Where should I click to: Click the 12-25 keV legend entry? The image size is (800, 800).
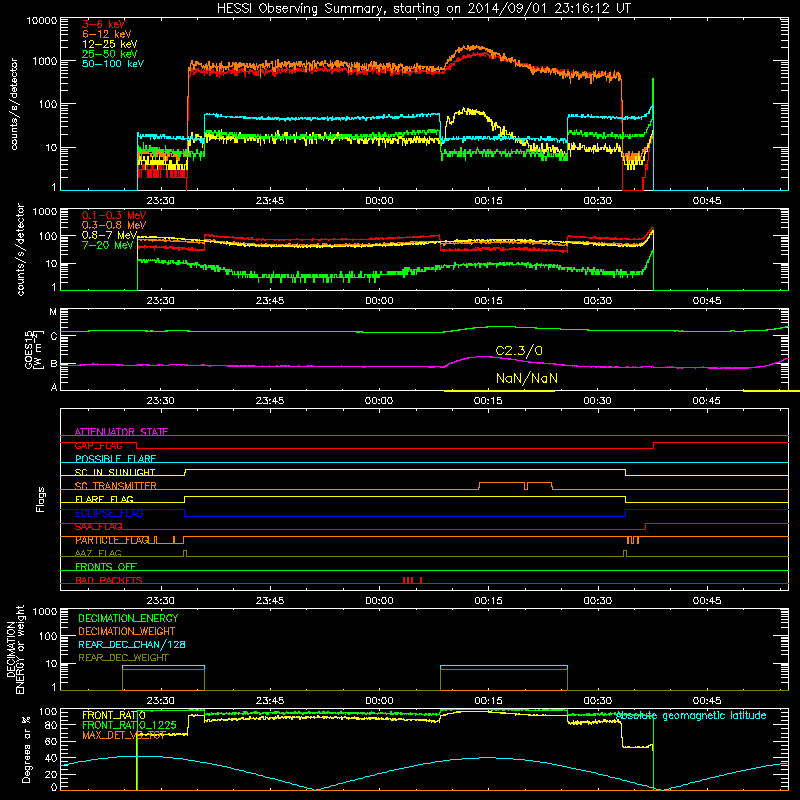pyautogui.click(x=109, y=44)
